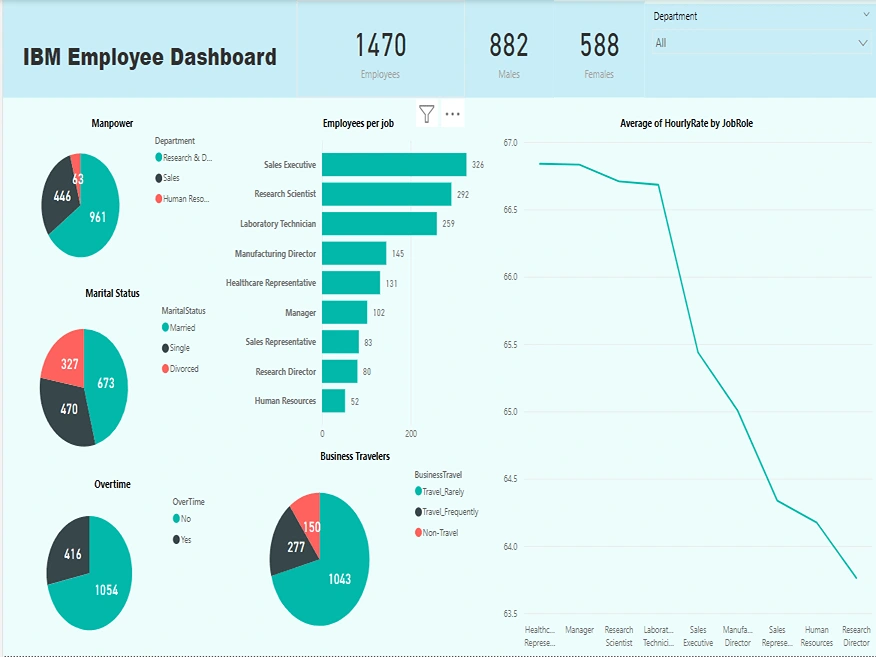Click the Sales Representative bar
Screen dimensions: 876x657
click(340, 342)
